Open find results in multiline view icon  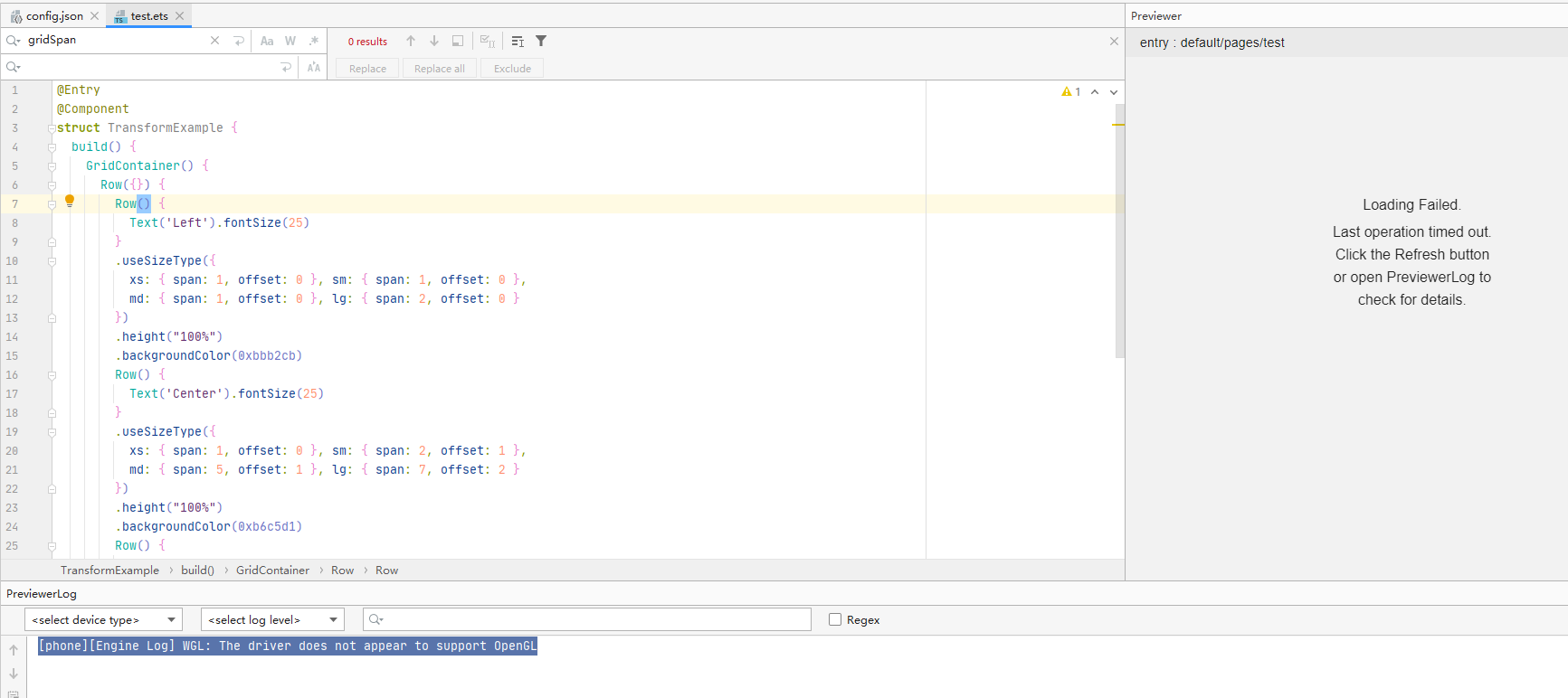point(518,41)
